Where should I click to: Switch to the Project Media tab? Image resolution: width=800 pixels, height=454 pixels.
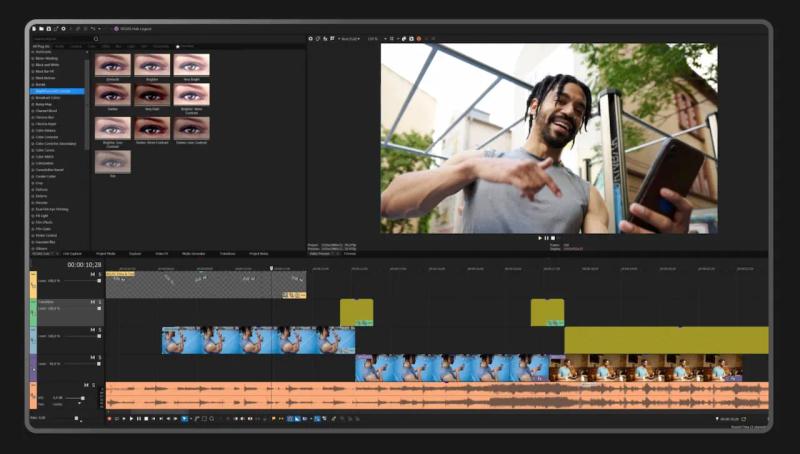tap(106, 254)
